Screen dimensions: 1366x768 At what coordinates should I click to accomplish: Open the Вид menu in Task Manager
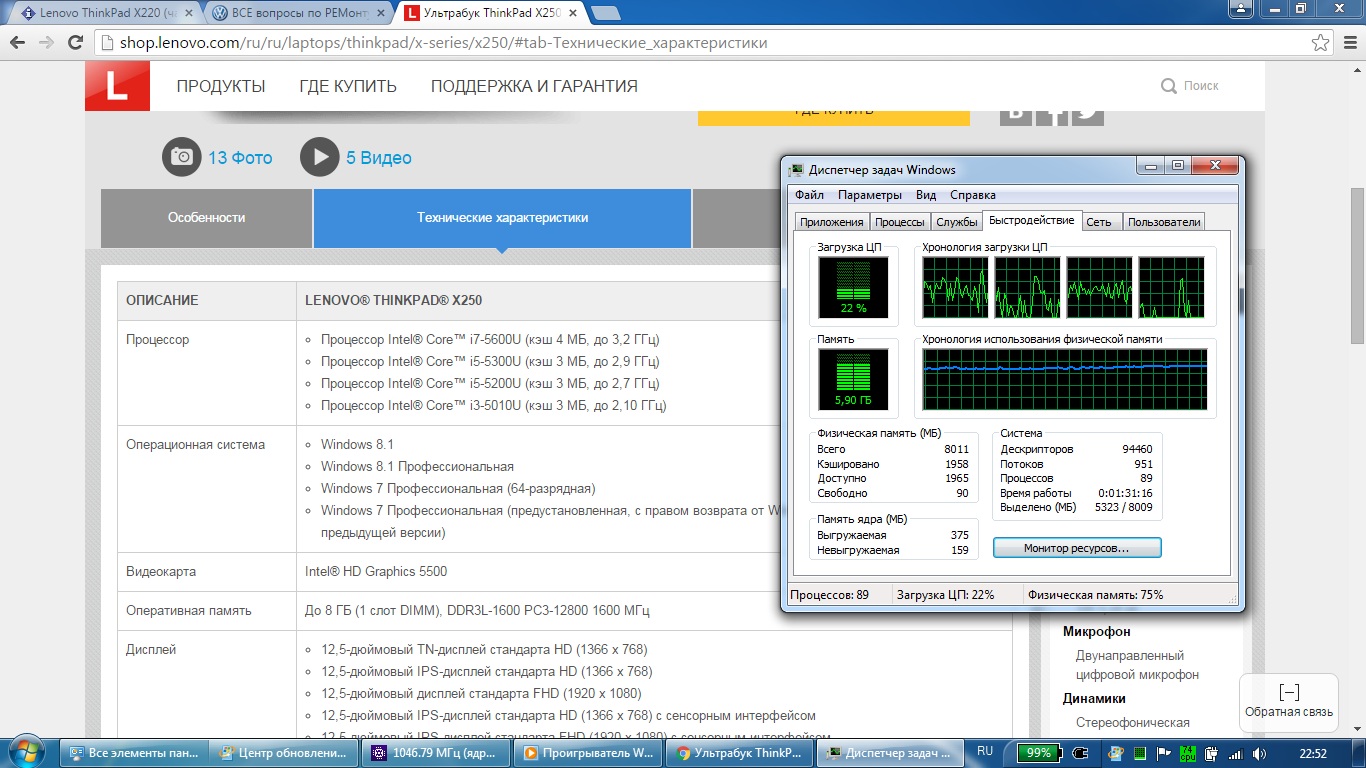[926, 195]
